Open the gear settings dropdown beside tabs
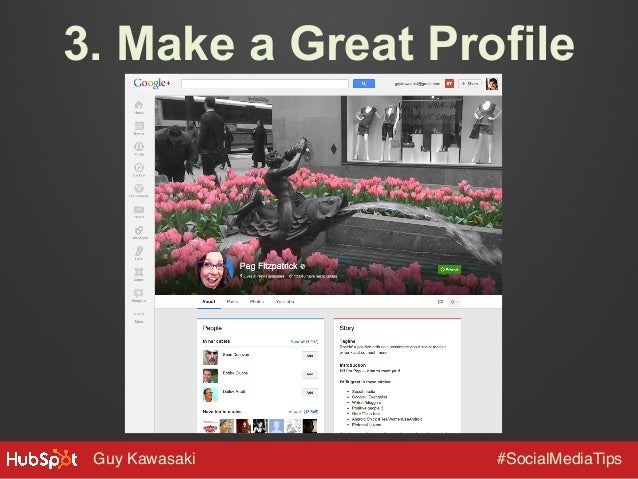638x479 pixels. coord(454,302)
